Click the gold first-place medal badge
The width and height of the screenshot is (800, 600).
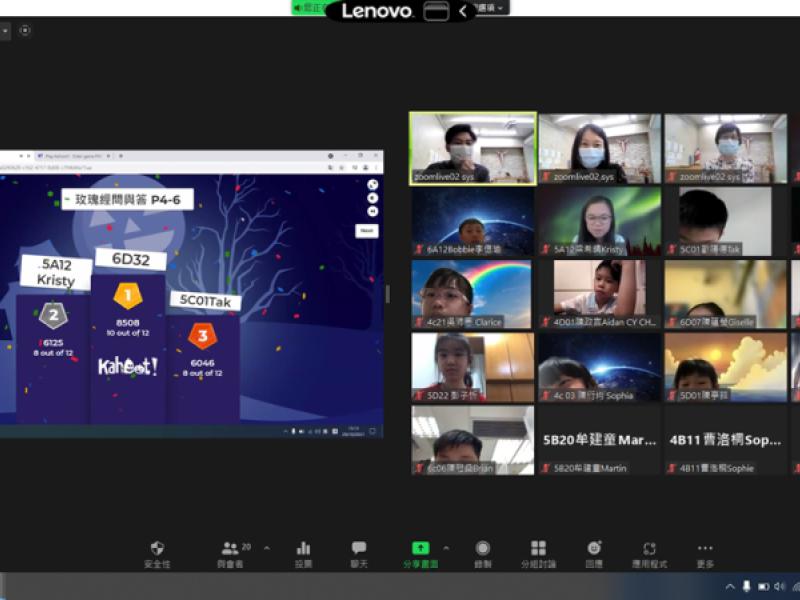coord(128,295)
